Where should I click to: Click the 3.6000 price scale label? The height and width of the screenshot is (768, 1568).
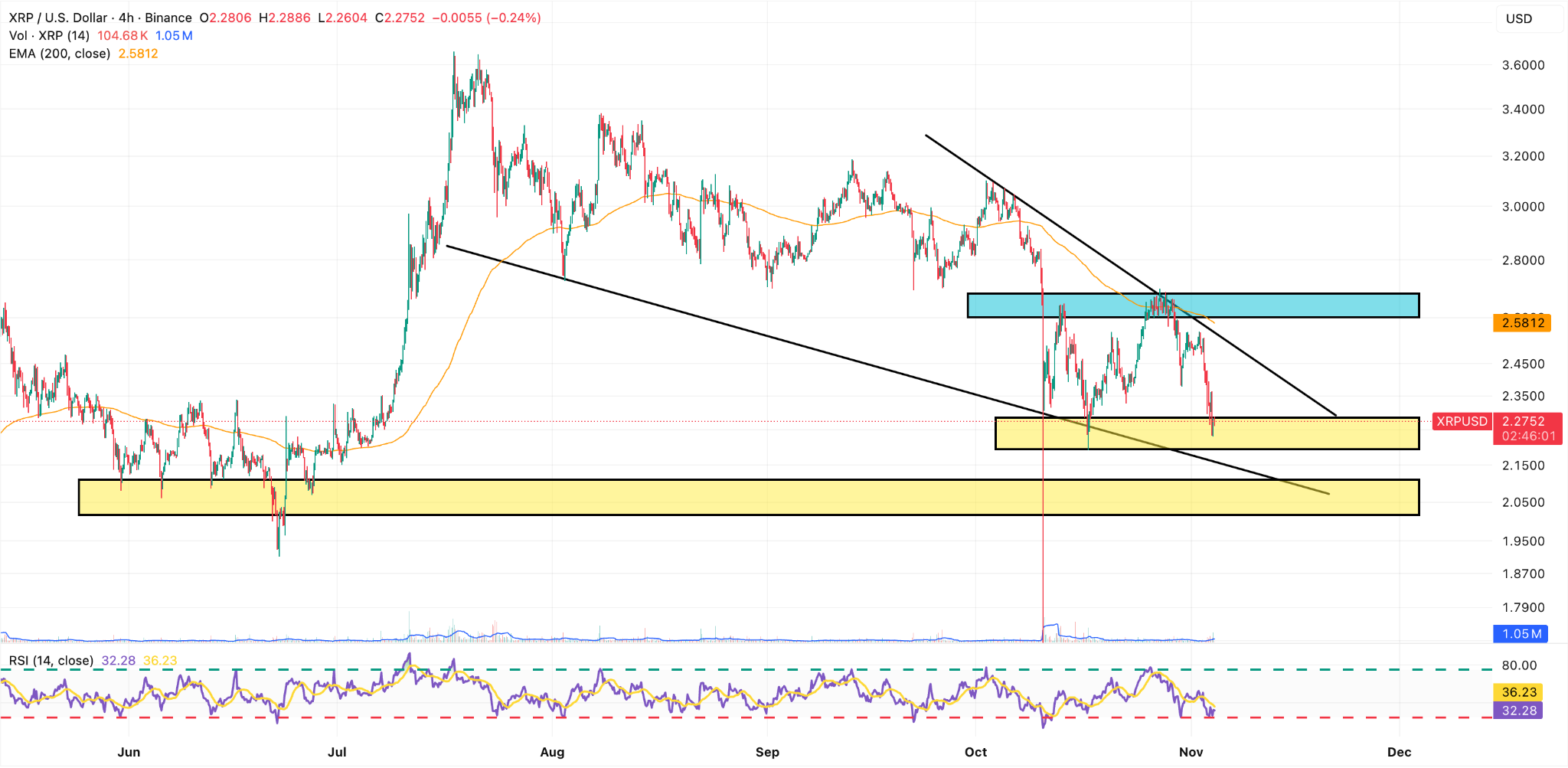pos(1523,65)
